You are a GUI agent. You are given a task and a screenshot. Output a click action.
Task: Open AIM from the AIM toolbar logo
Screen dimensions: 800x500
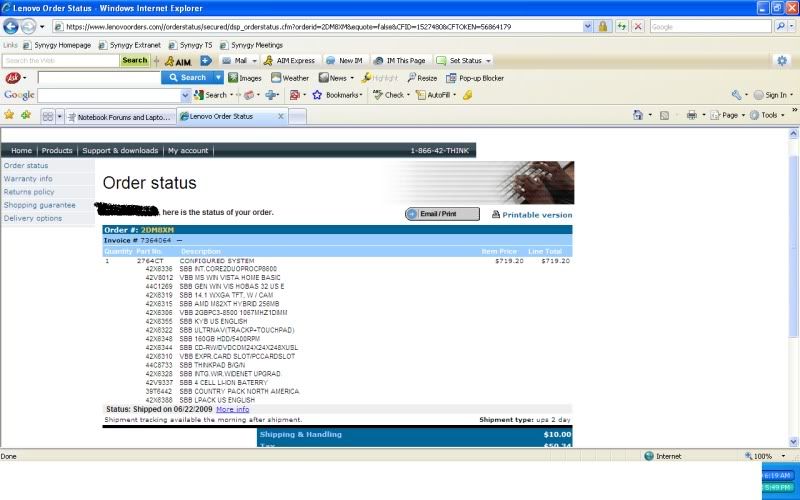coord(179,61)
